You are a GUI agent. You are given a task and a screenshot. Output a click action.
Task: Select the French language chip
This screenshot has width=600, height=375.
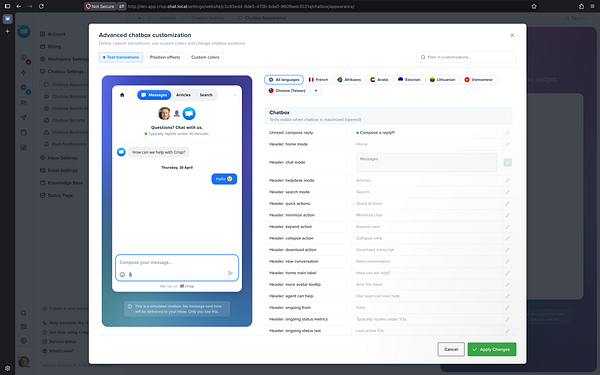[x=318, y=80]
